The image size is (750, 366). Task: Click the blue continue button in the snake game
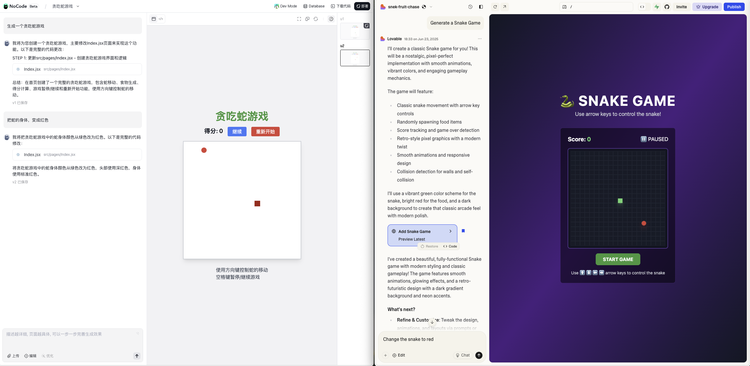pyautogui.click(x=237, y=131)
